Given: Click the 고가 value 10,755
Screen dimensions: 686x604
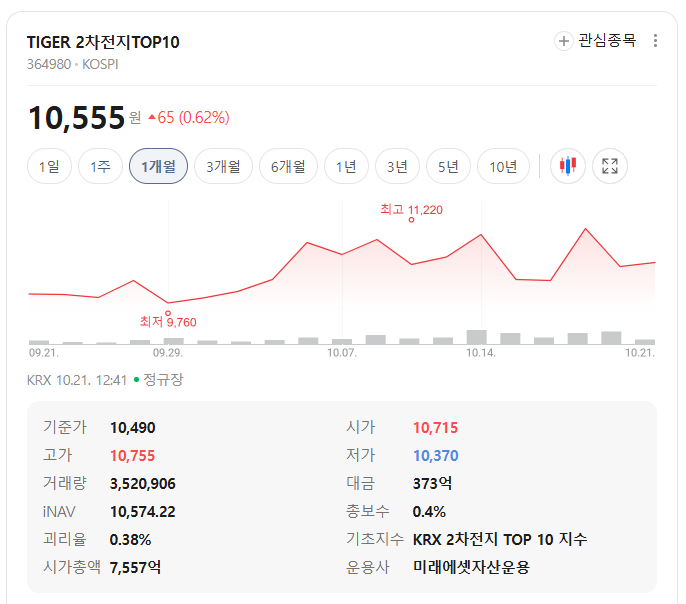Looking at the screenshot, I should click(x=133, y=456).
